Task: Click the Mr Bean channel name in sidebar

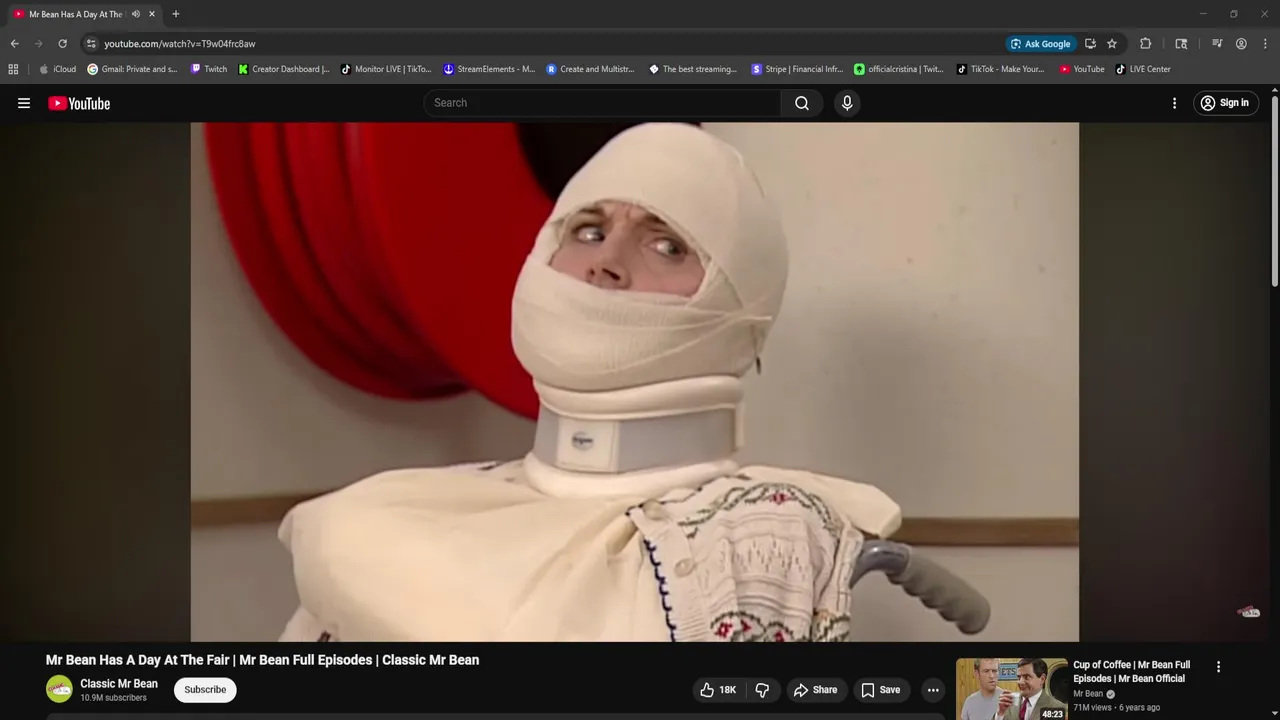Action: pyautogui.click(x=1088, y=694)
